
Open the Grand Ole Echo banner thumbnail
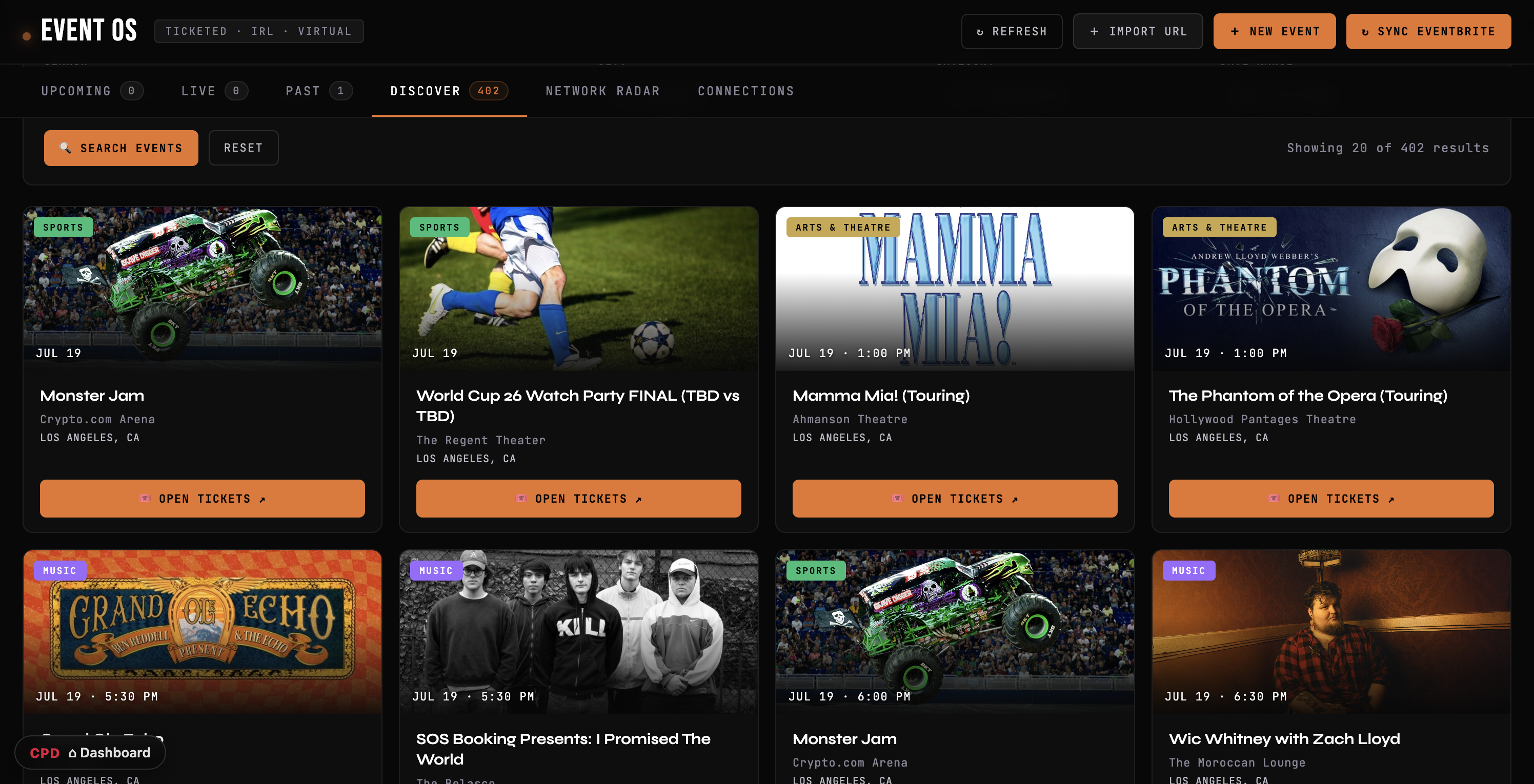click(203, 632)
